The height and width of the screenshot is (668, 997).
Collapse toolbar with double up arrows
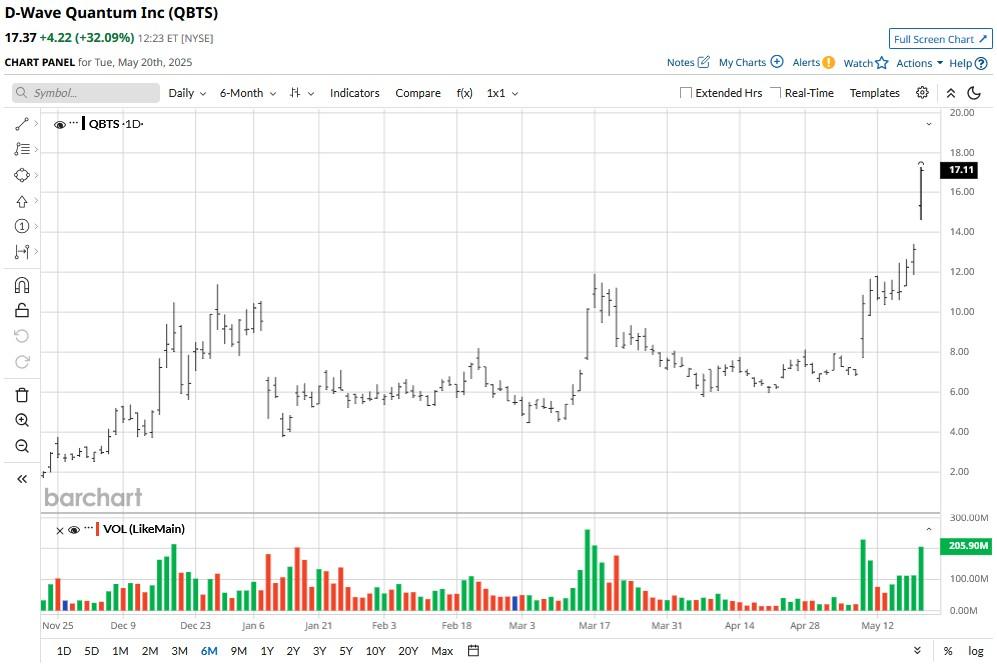951,93
